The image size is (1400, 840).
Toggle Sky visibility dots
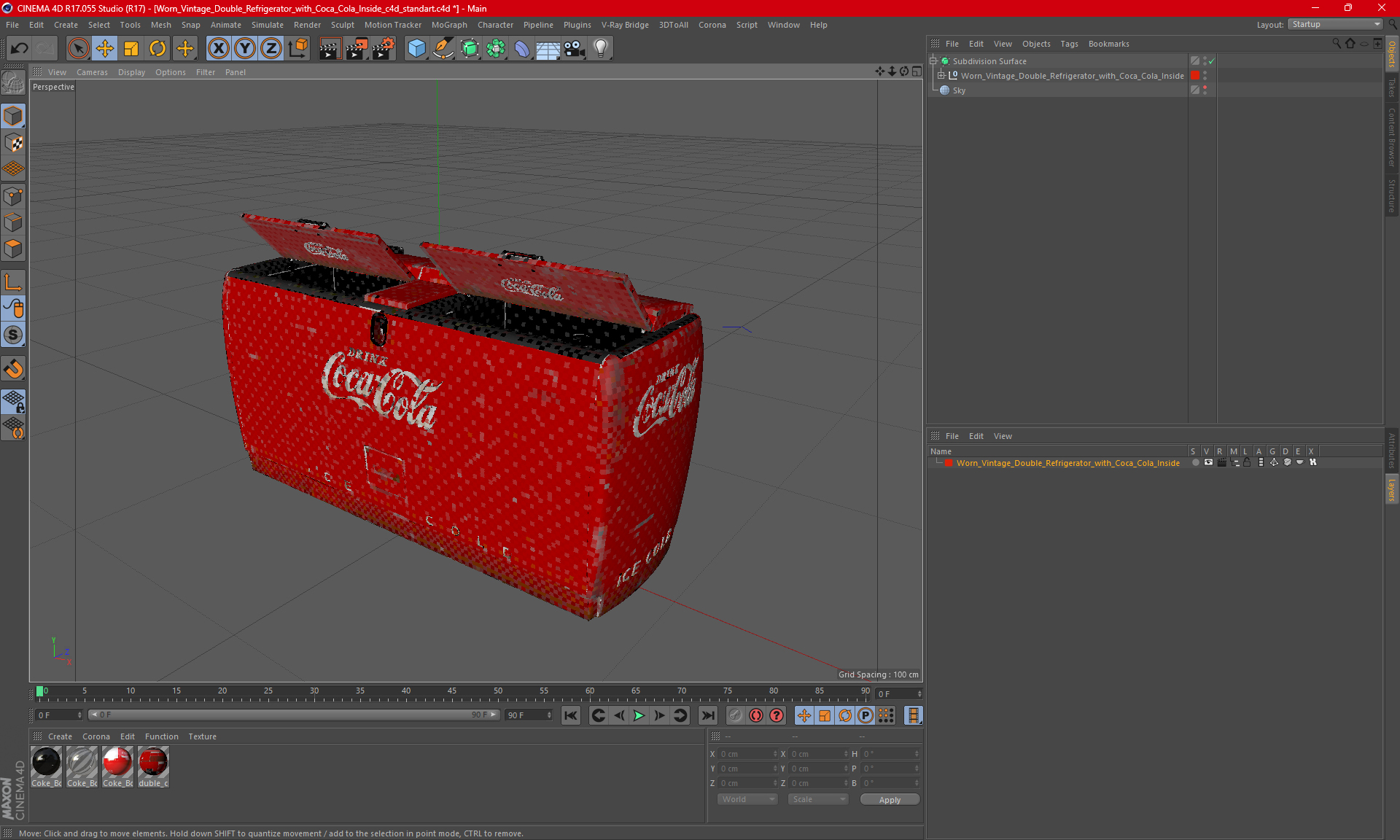[x=1205, y=90]
